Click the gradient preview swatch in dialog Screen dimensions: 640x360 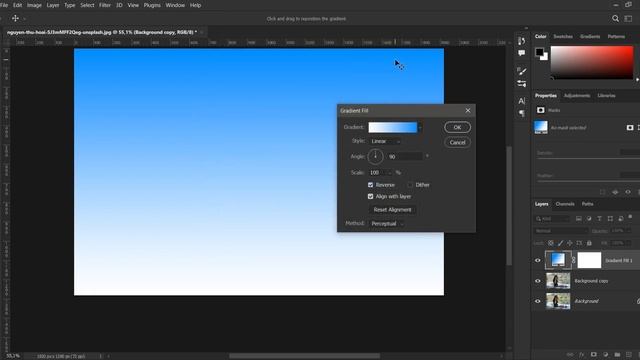393,127
